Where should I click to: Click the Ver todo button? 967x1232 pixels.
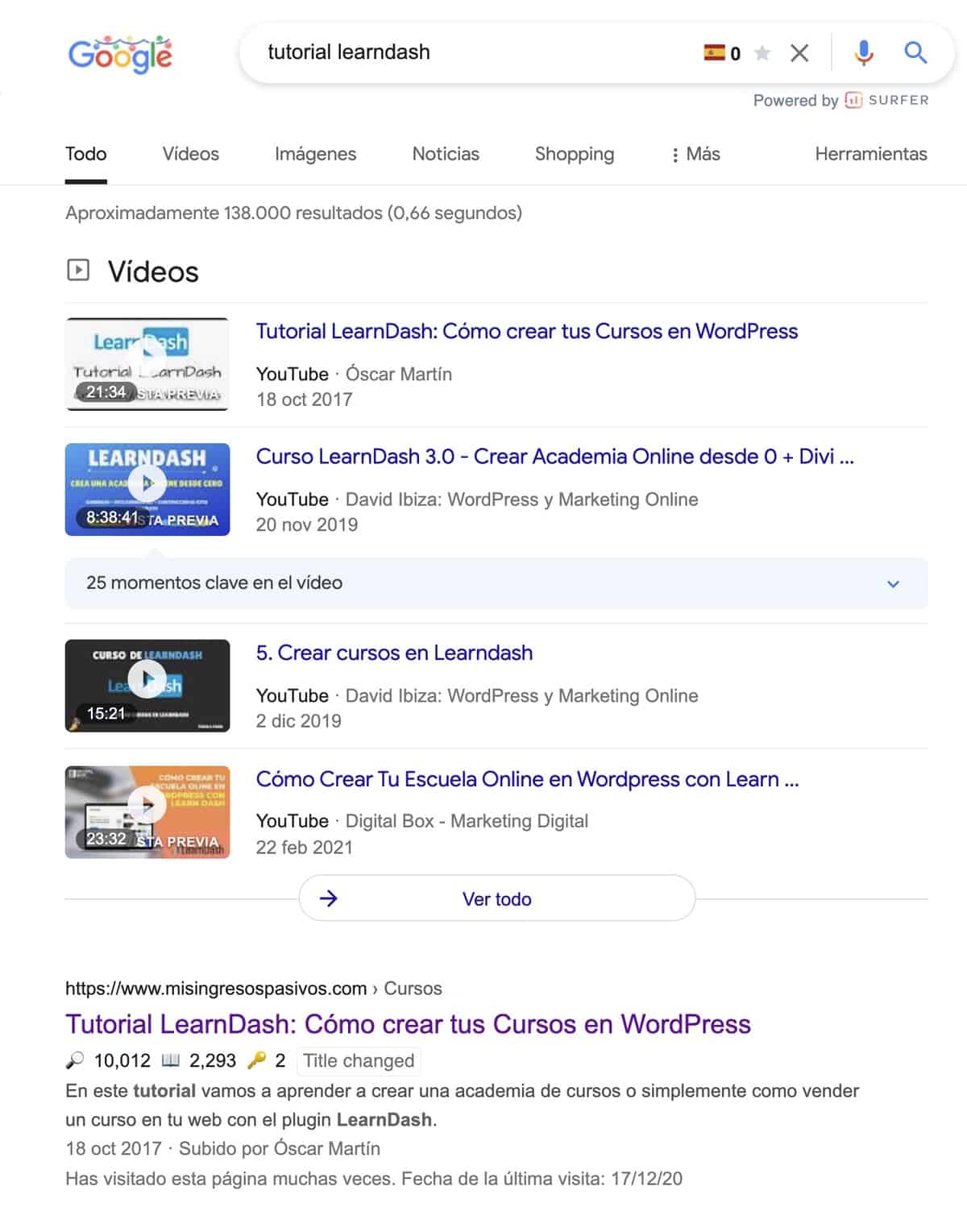click(x=497, y=898)
